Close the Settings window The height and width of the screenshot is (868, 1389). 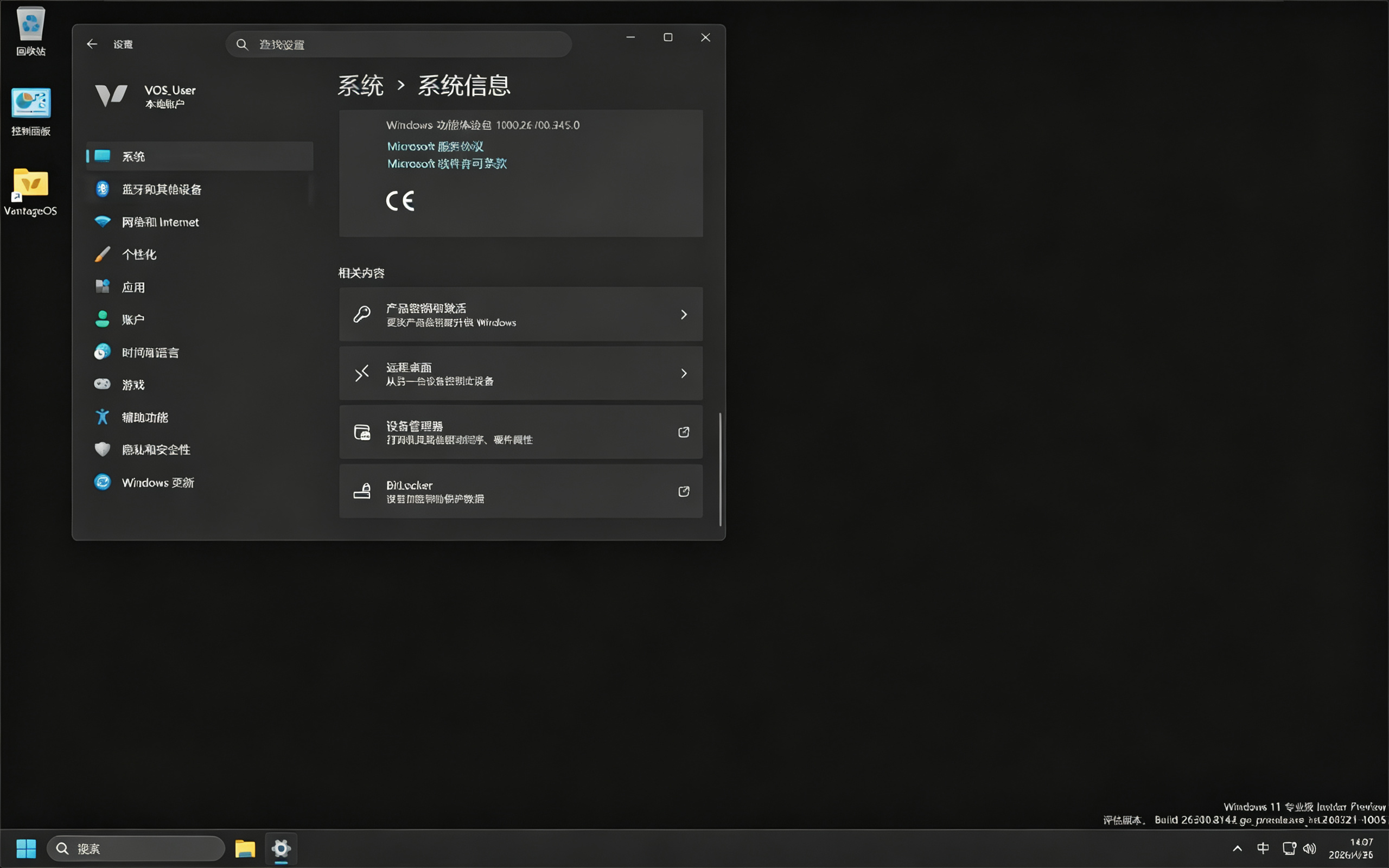point(705,37)
